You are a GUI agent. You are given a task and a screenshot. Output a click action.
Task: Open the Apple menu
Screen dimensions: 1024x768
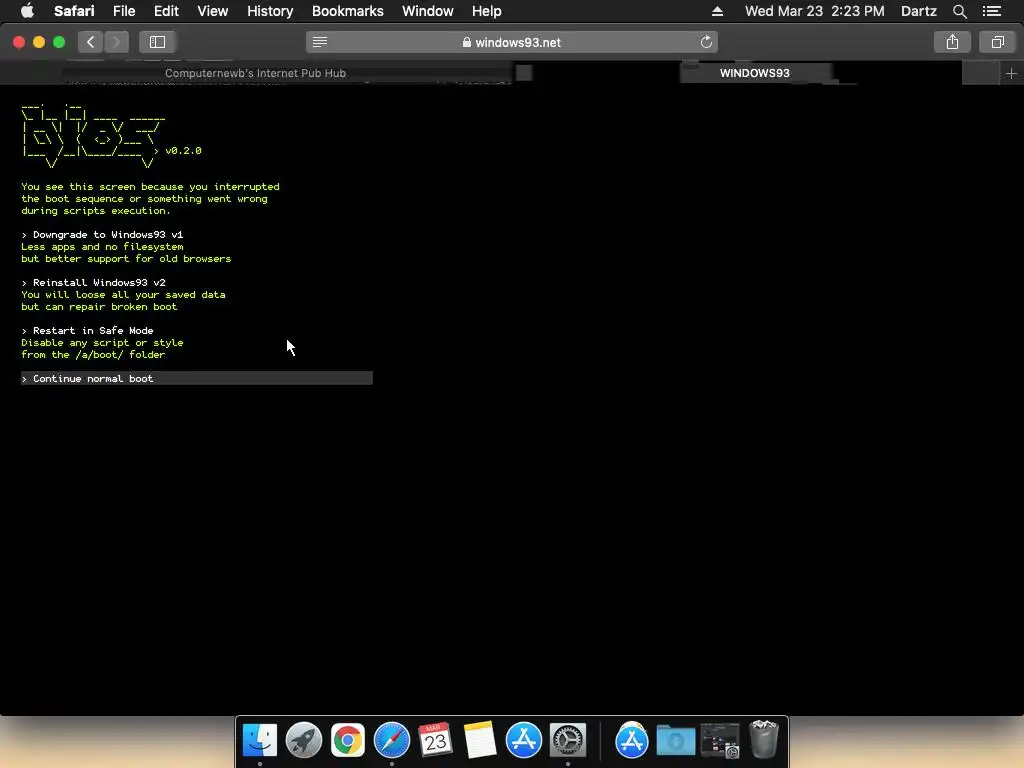pyautogui.click(x=27, y=11)
